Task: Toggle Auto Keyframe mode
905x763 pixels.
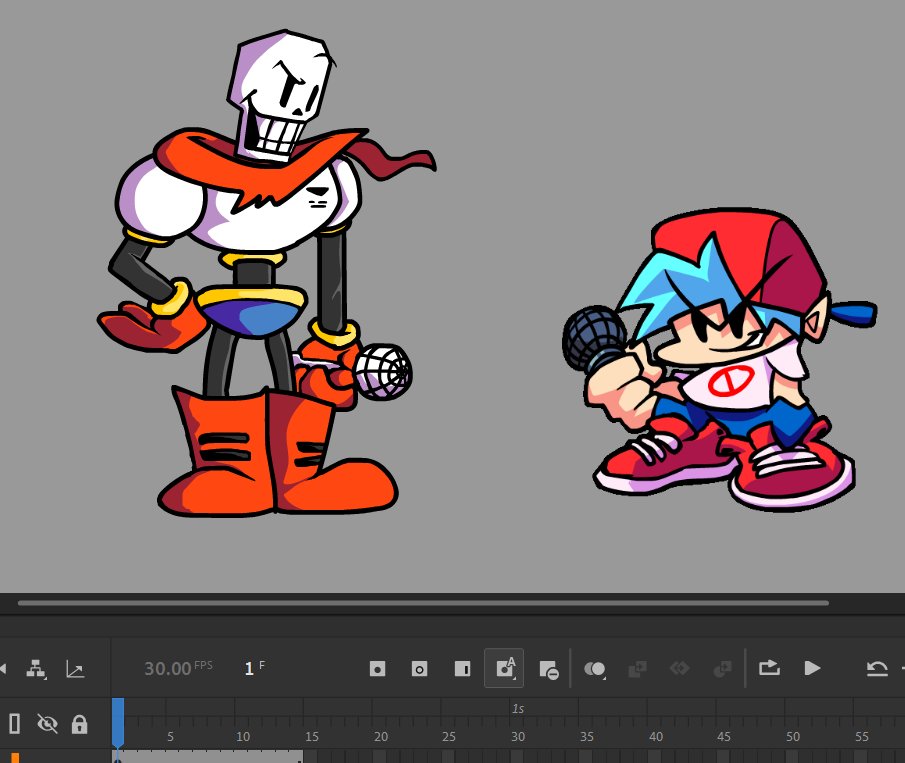Action: pos(504,668)
